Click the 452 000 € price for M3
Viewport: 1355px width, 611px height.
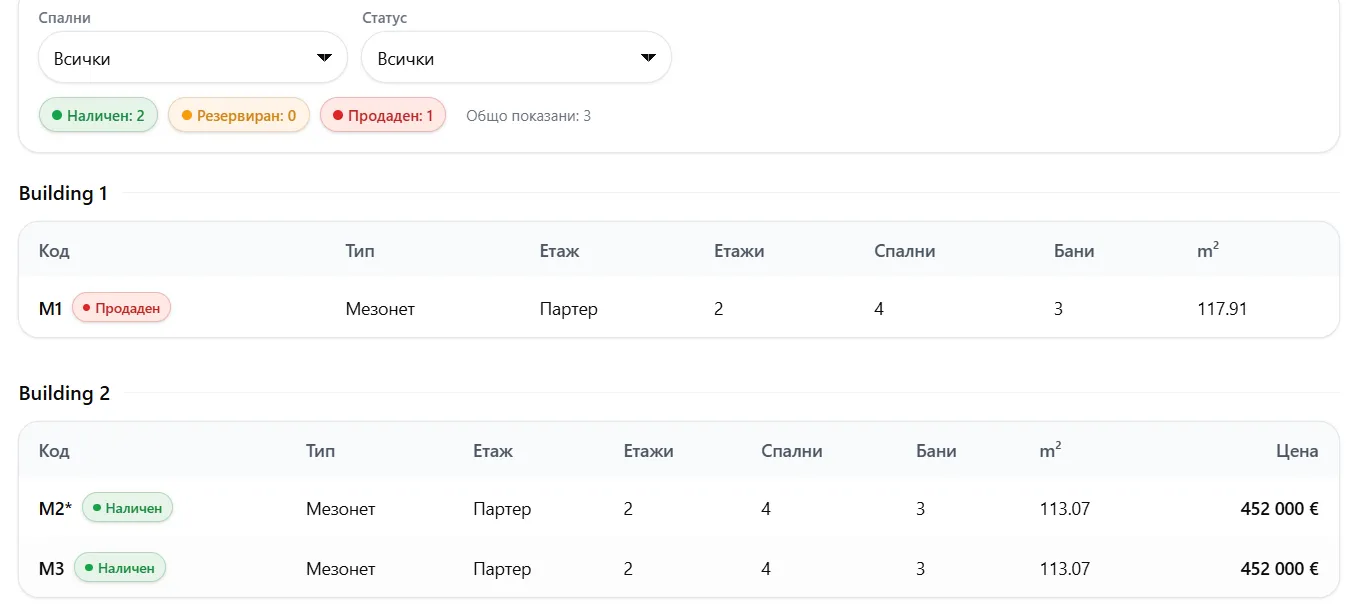point(1279,569)
